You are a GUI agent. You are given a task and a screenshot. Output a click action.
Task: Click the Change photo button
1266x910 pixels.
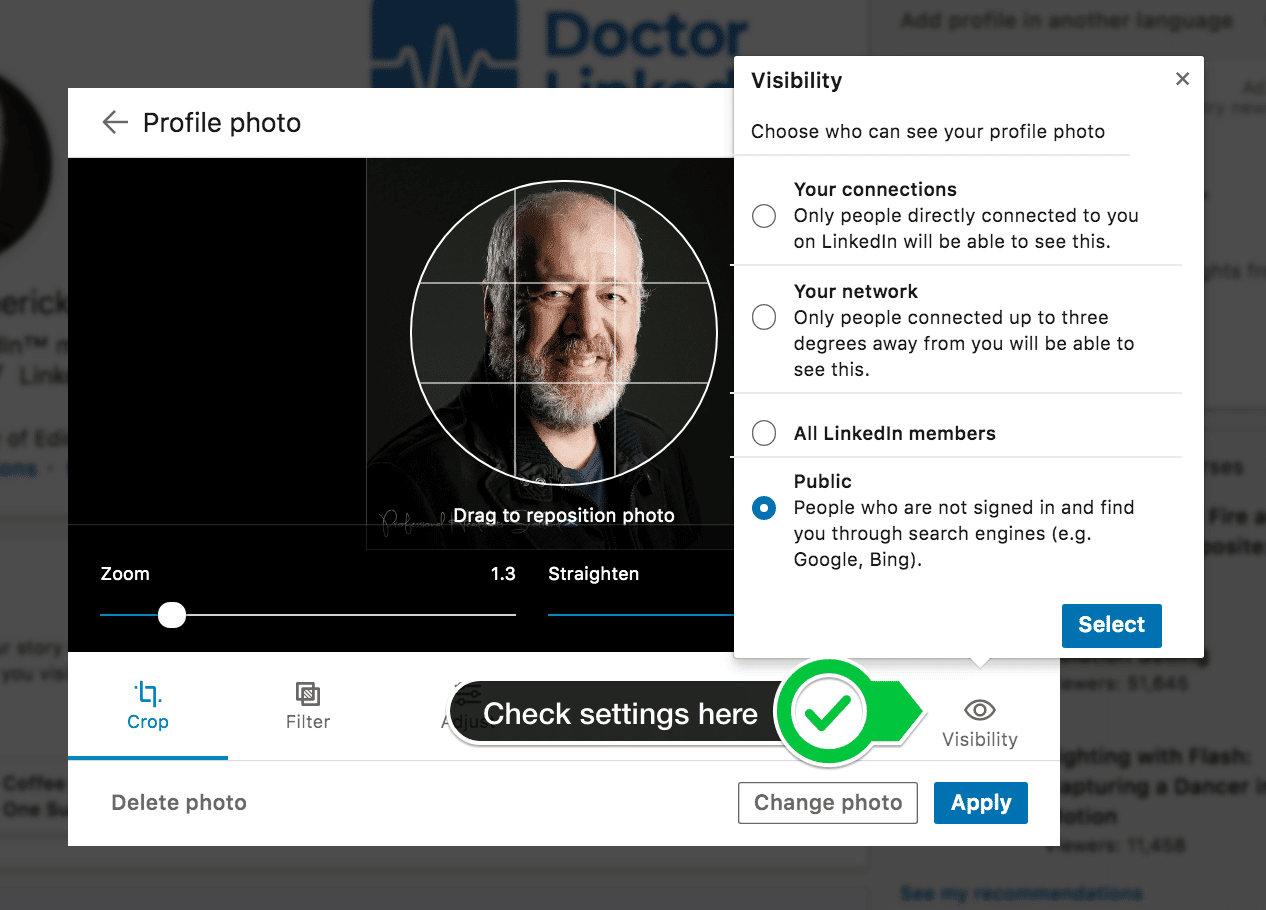pyautogui.click(x=828, y=803)
